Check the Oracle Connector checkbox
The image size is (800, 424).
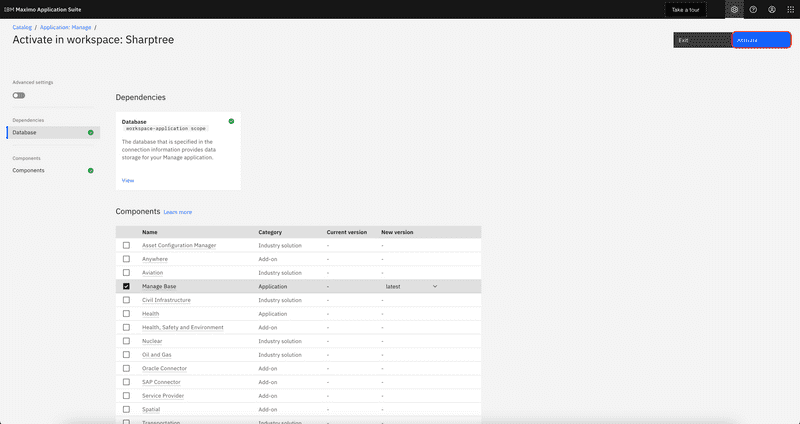[x=126, y=368]
